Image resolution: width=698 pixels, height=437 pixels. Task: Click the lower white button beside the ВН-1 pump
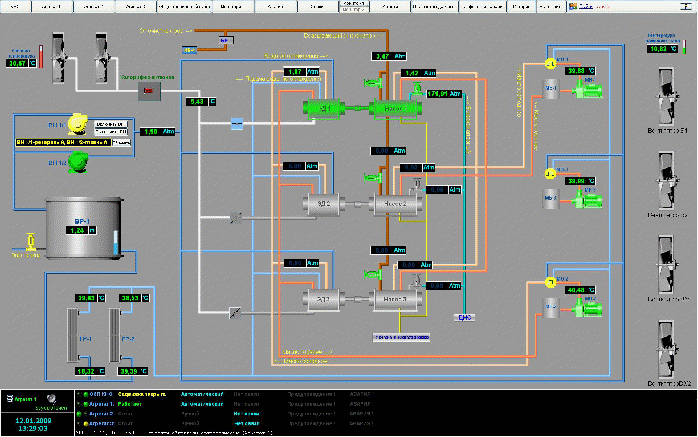tap(111, 132)
